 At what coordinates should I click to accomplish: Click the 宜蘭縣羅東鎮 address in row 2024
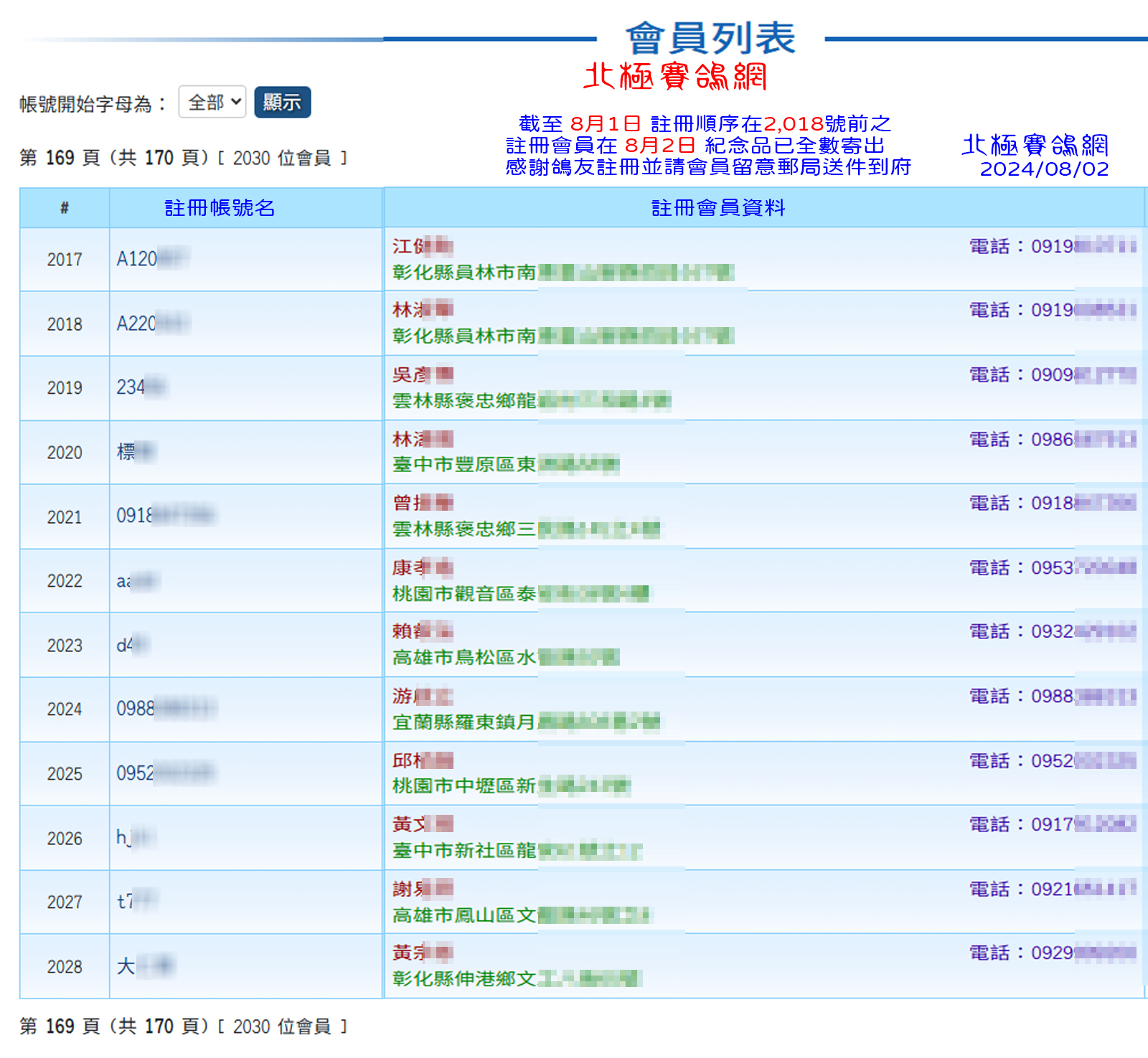pos(525,722)
